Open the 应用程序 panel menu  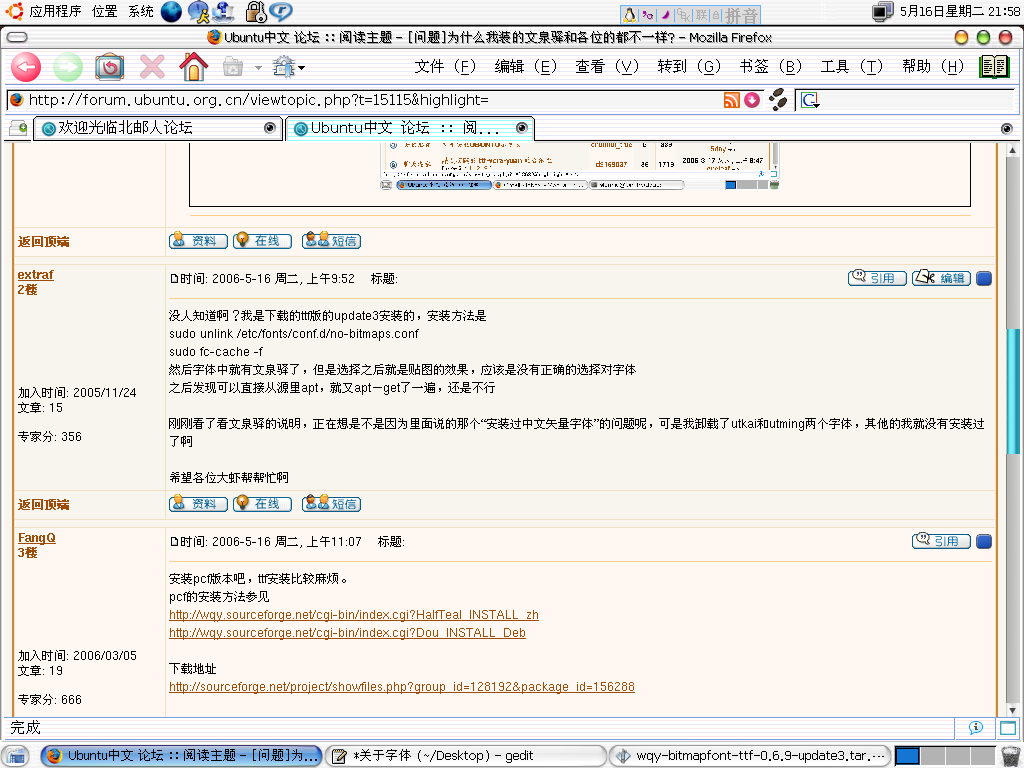pyautogui.click(x=55, y=11)
